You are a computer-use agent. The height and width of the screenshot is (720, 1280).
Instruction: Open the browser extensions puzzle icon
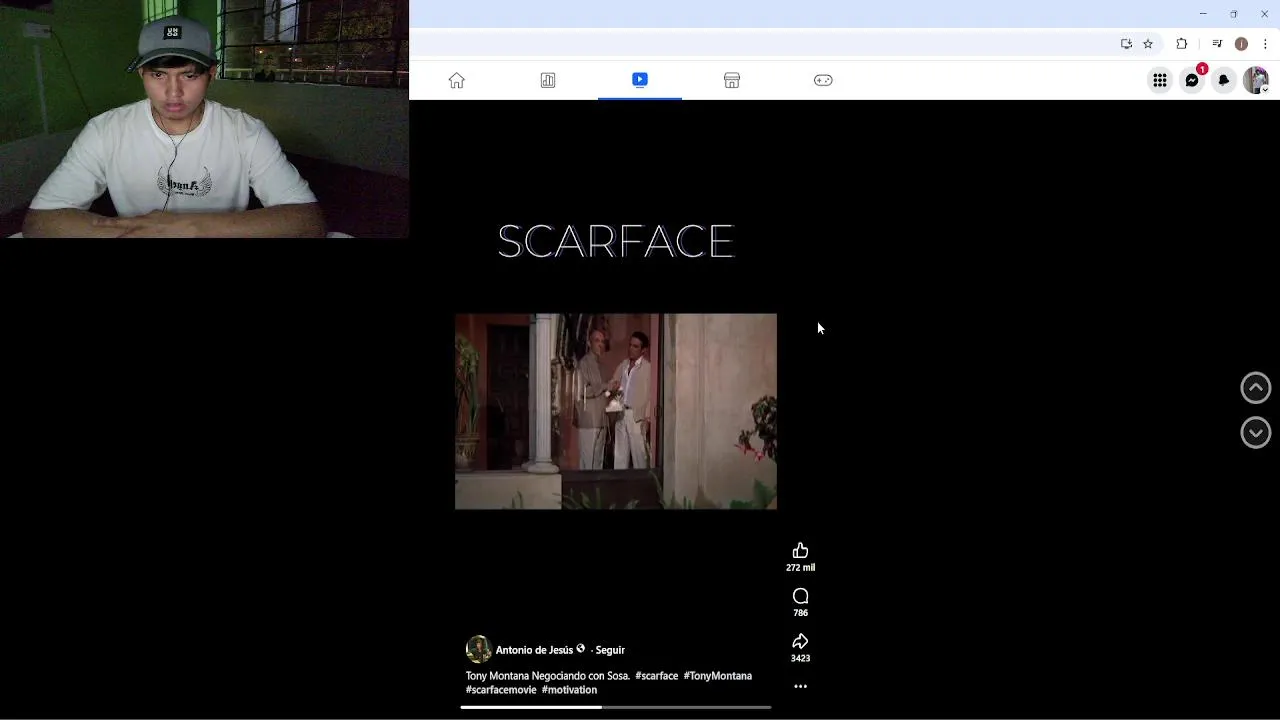1182,44
